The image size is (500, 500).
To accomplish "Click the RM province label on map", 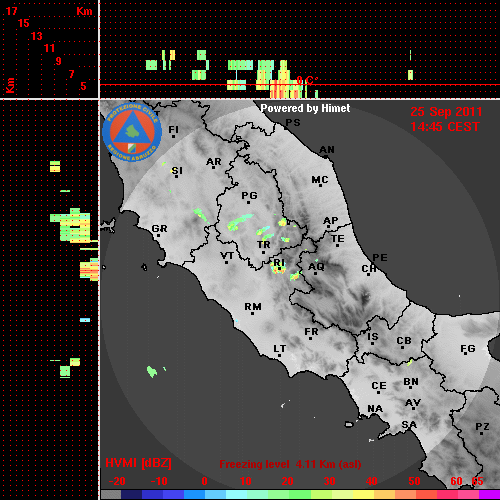I will pyautogui.click(x=253, y=307).
